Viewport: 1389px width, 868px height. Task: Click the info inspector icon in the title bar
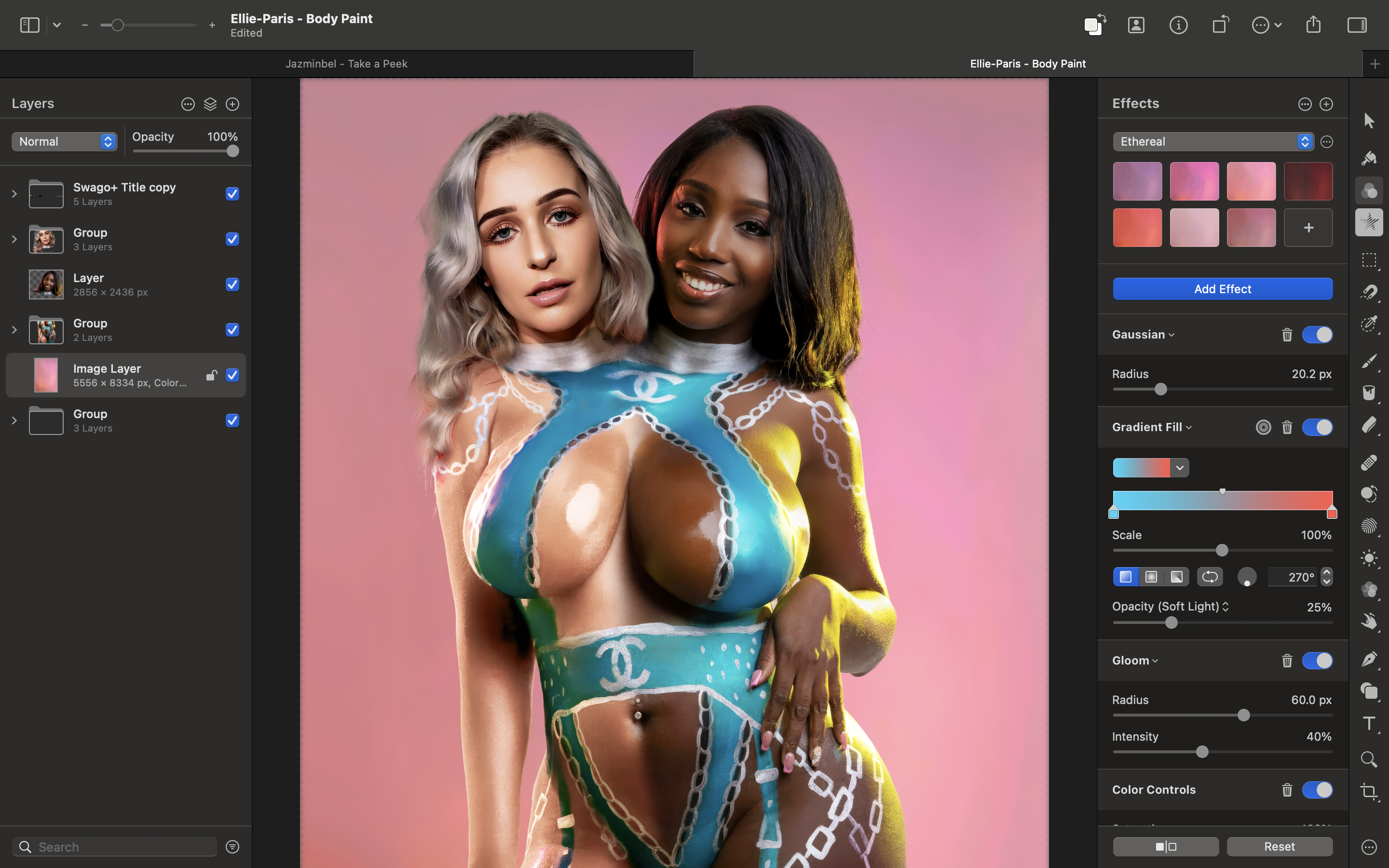point(1178,25)
